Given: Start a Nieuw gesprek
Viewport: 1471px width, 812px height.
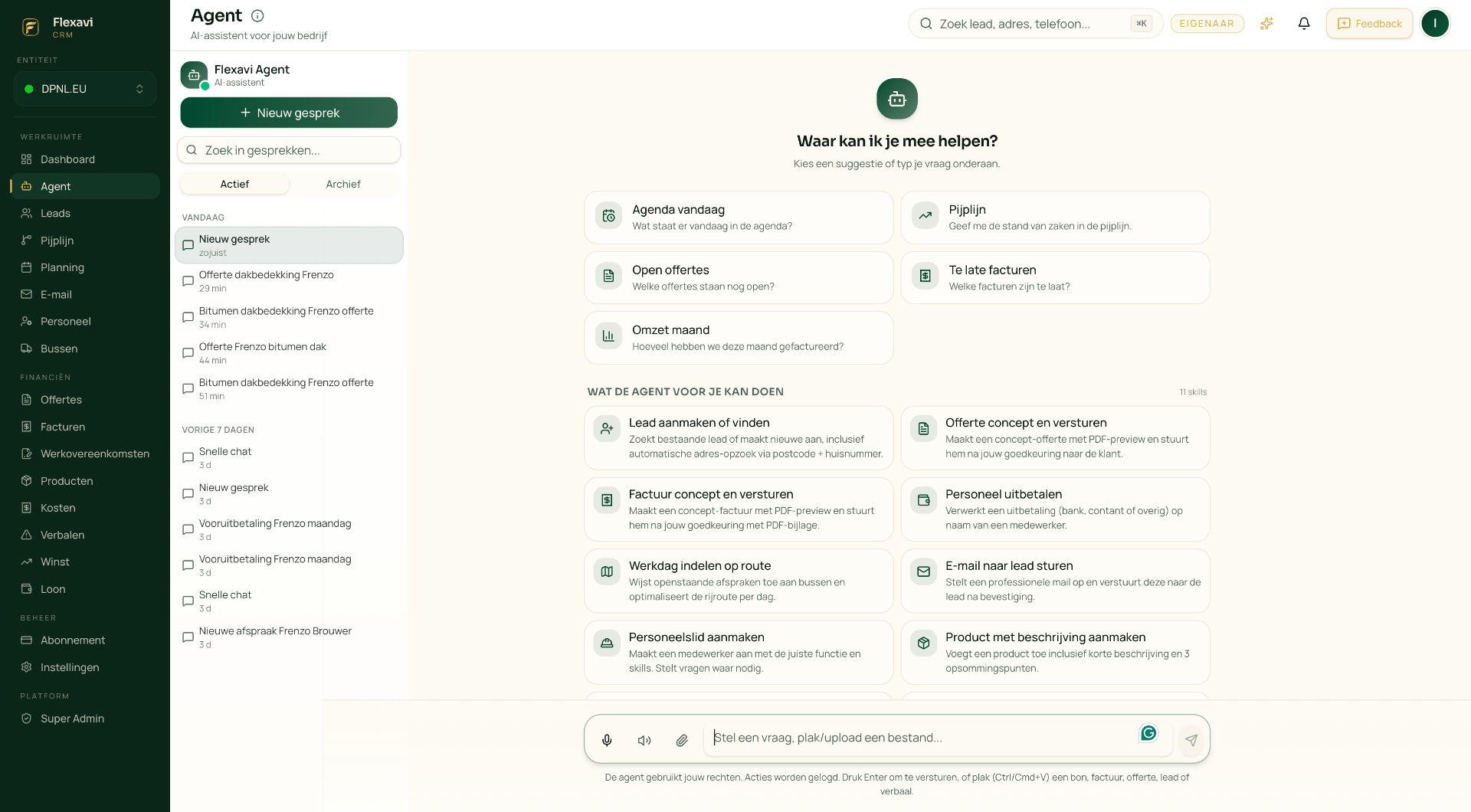Looking at the screenshot, I should [289, 113].
